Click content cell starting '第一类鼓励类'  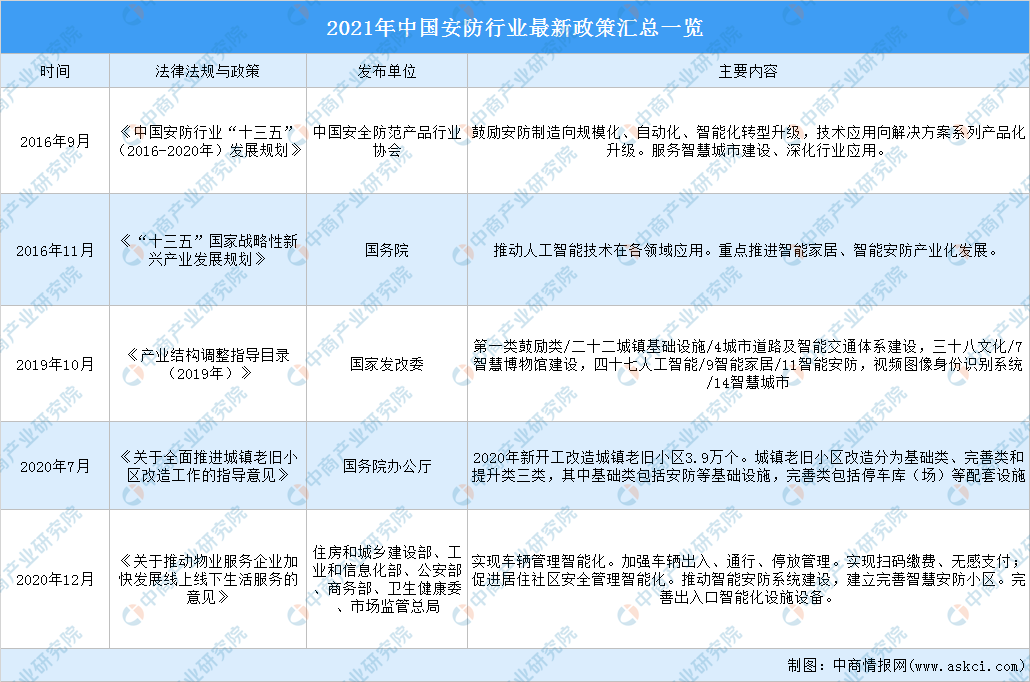pos(748,364)
